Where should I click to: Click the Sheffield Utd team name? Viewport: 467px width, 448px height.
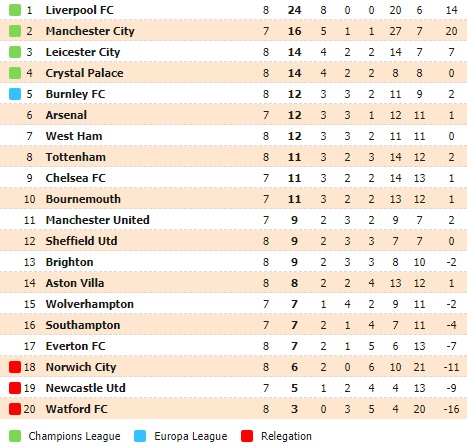click(x=81, y=241)
